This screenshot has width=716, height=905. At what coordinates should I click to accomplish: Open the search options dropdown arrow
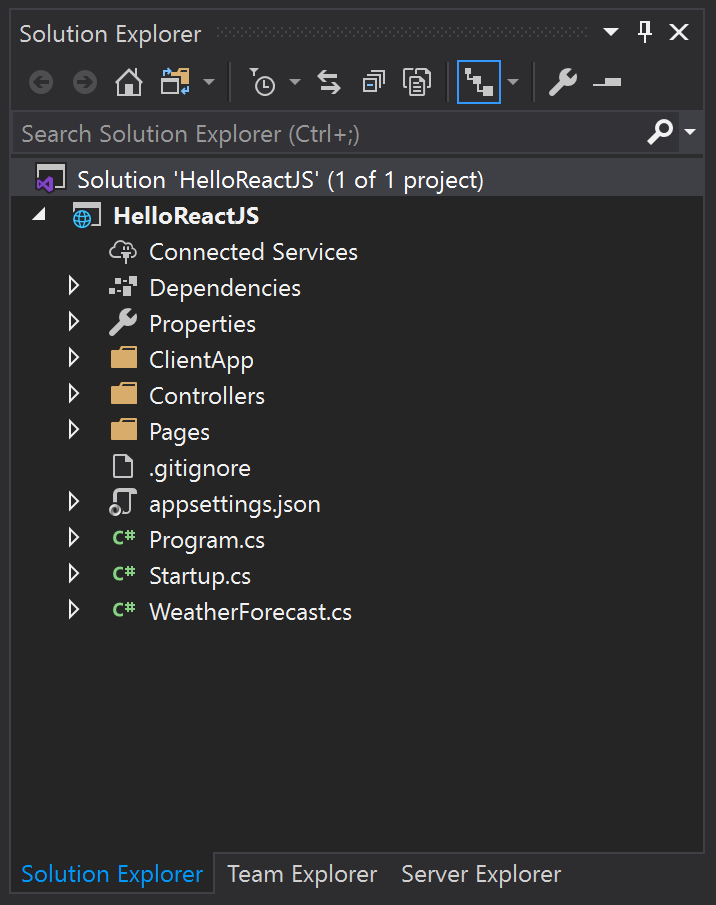(690, 132)
